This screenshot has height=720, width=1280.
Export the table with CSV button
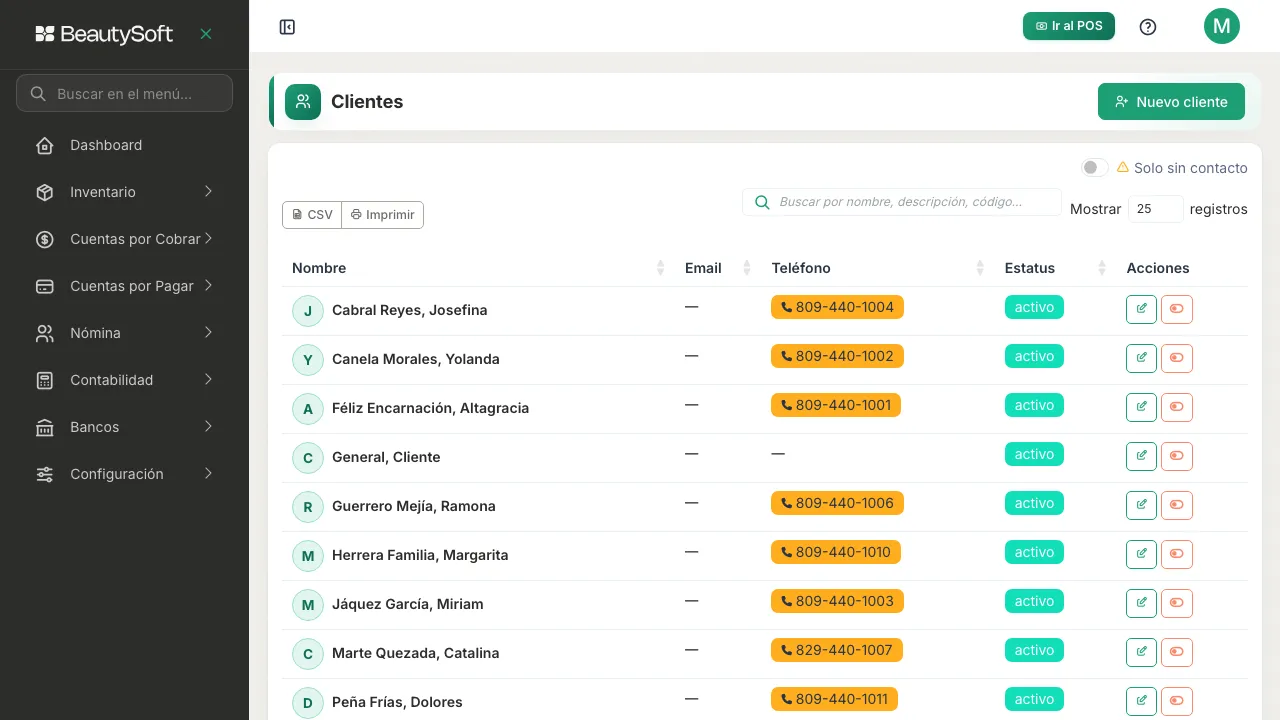[x=312, y=215]
